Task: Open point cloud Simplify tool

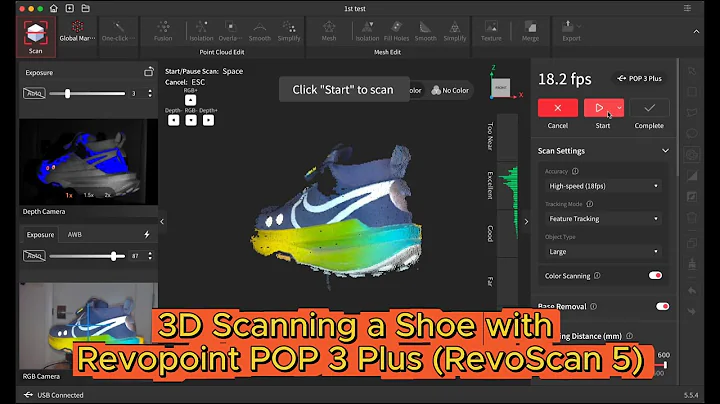Action: 289,31
